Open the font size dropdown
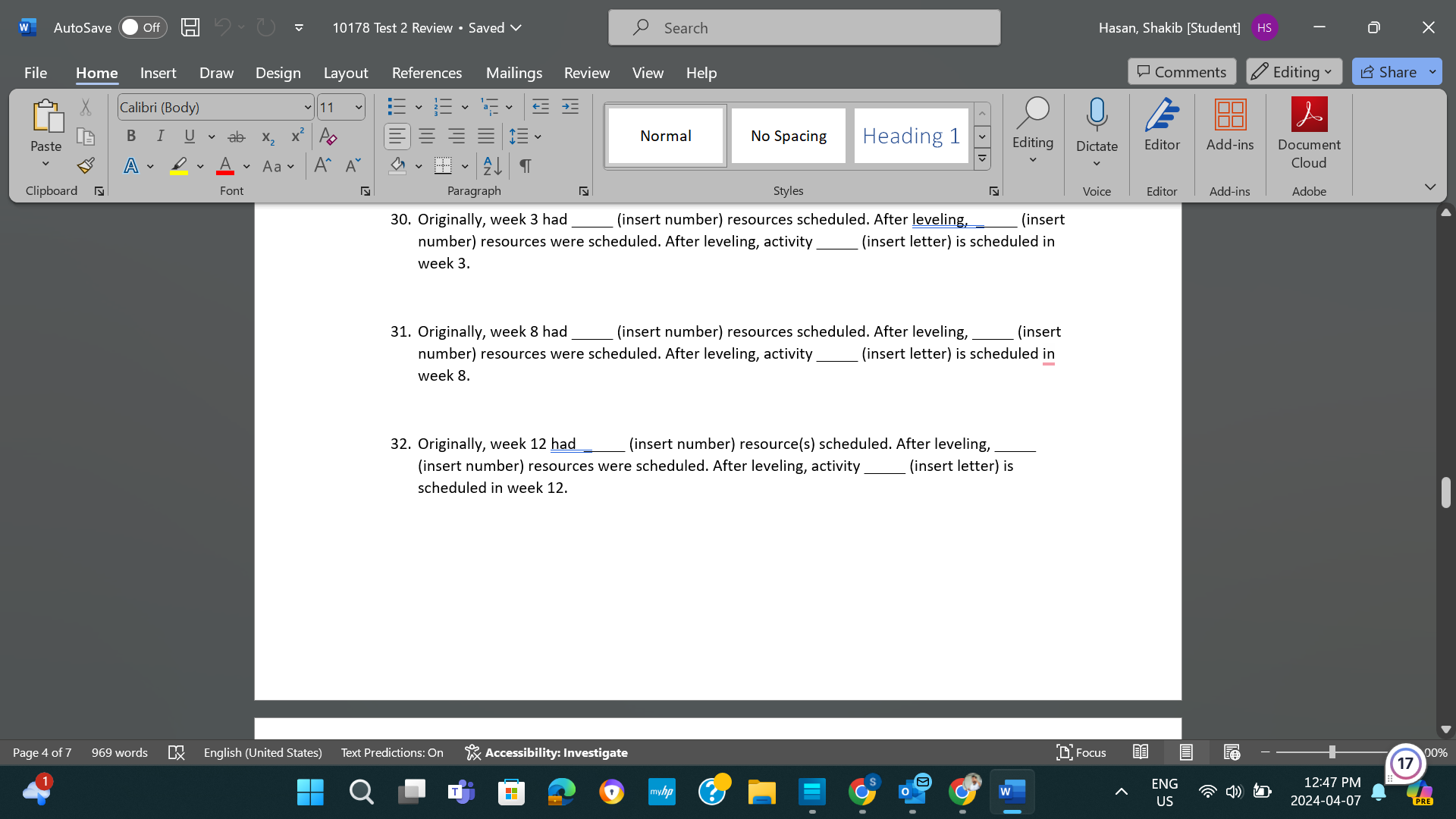The height and width of the screenshot is (819, 1456). coord(356,107)
